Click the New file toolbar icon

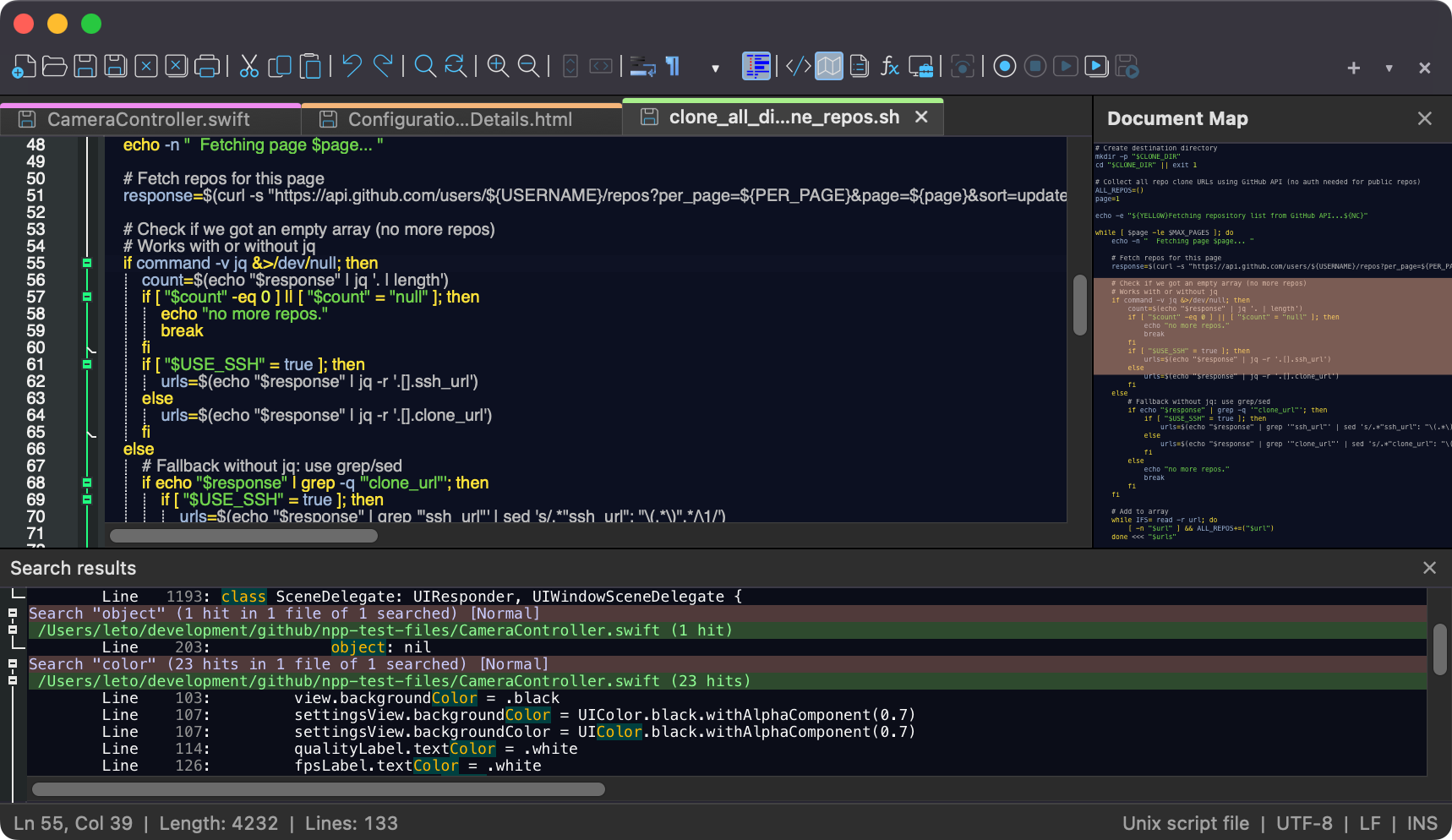point(24,66)
